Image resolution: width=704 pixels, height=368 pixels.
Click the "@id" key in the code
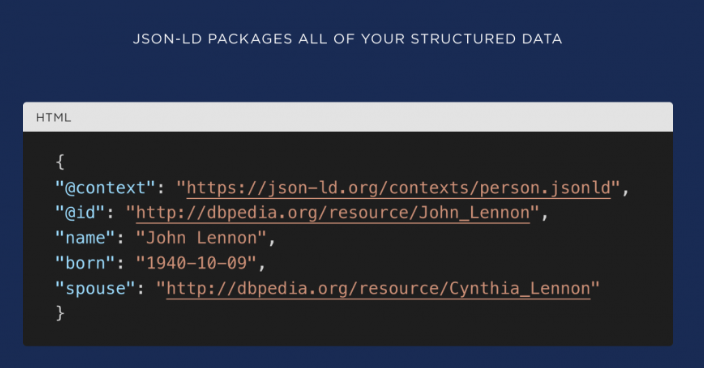tap(80, 213)
